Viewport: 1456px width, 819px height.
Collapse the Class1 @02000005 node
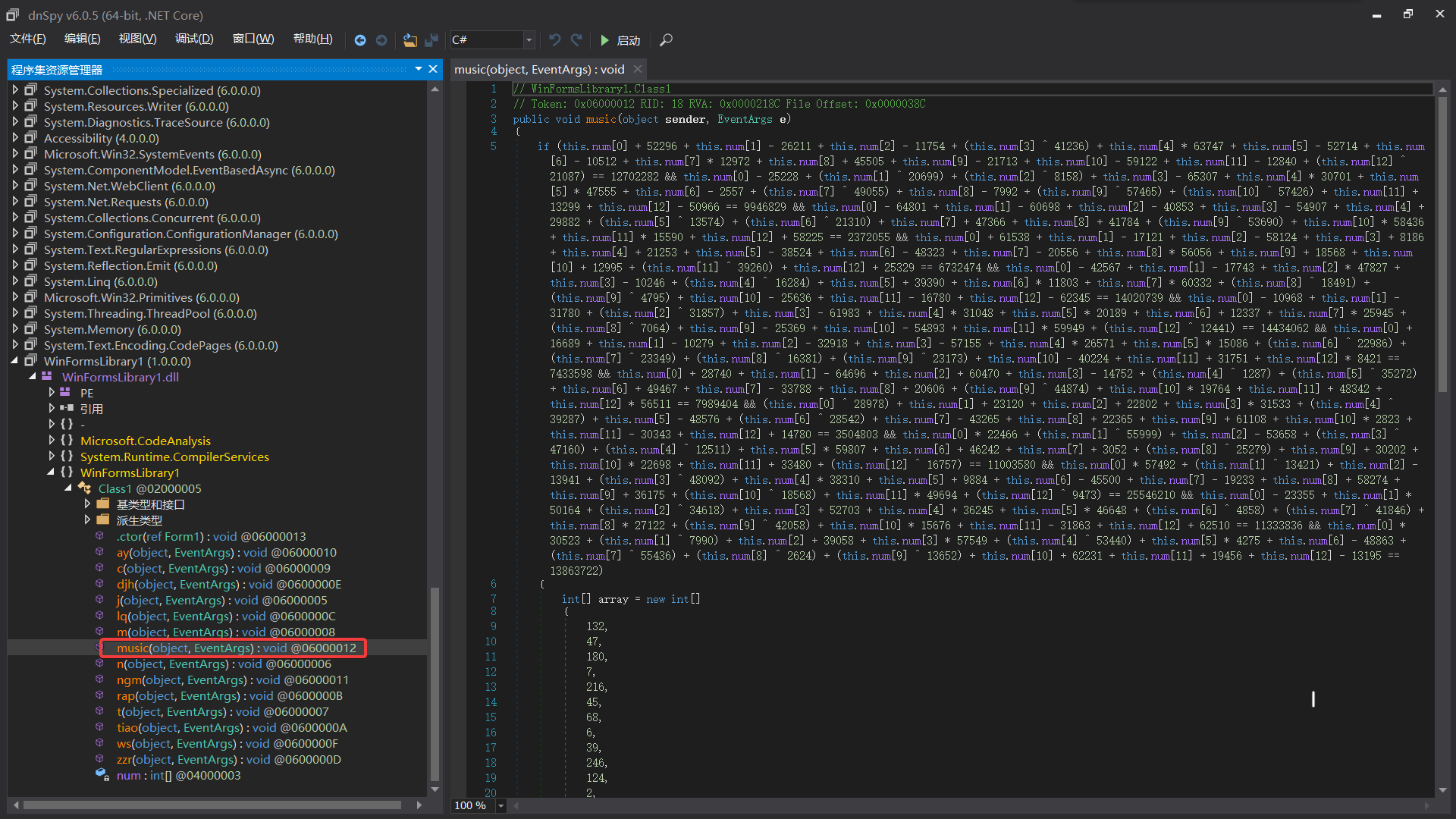68,488
